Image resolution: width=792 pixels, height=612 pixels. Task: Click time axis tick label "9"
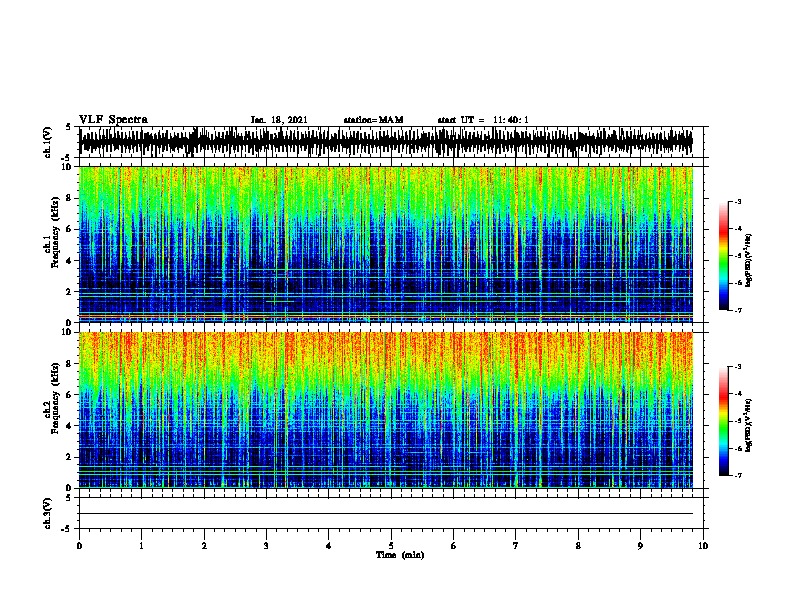640,546
